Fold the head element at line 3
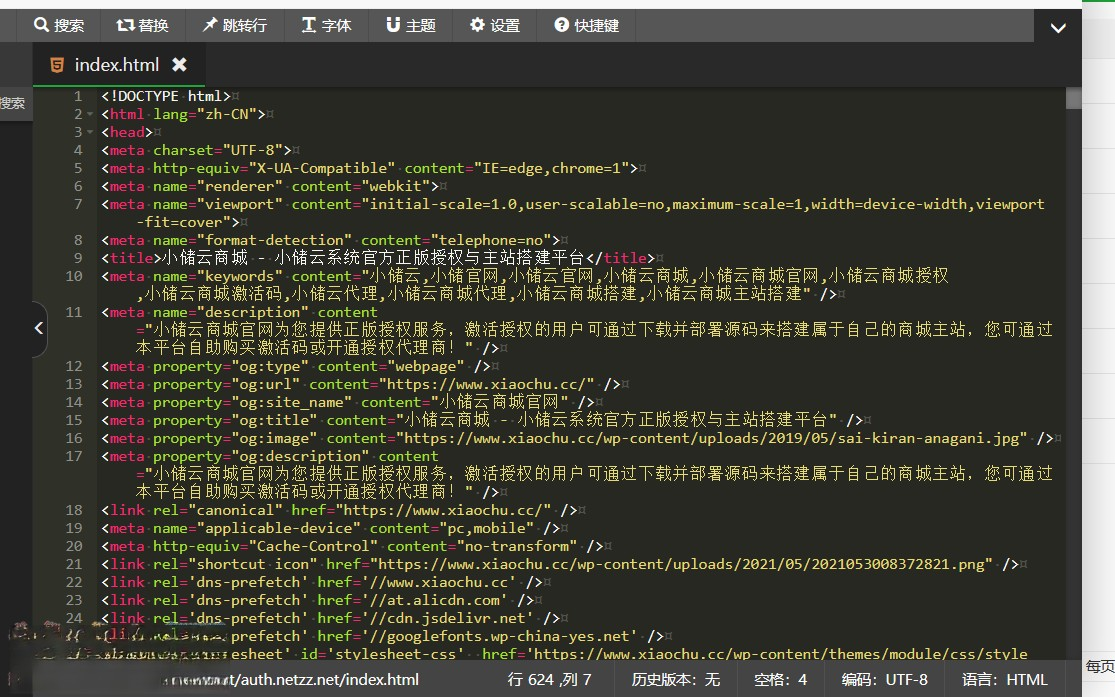 [90, 131]
